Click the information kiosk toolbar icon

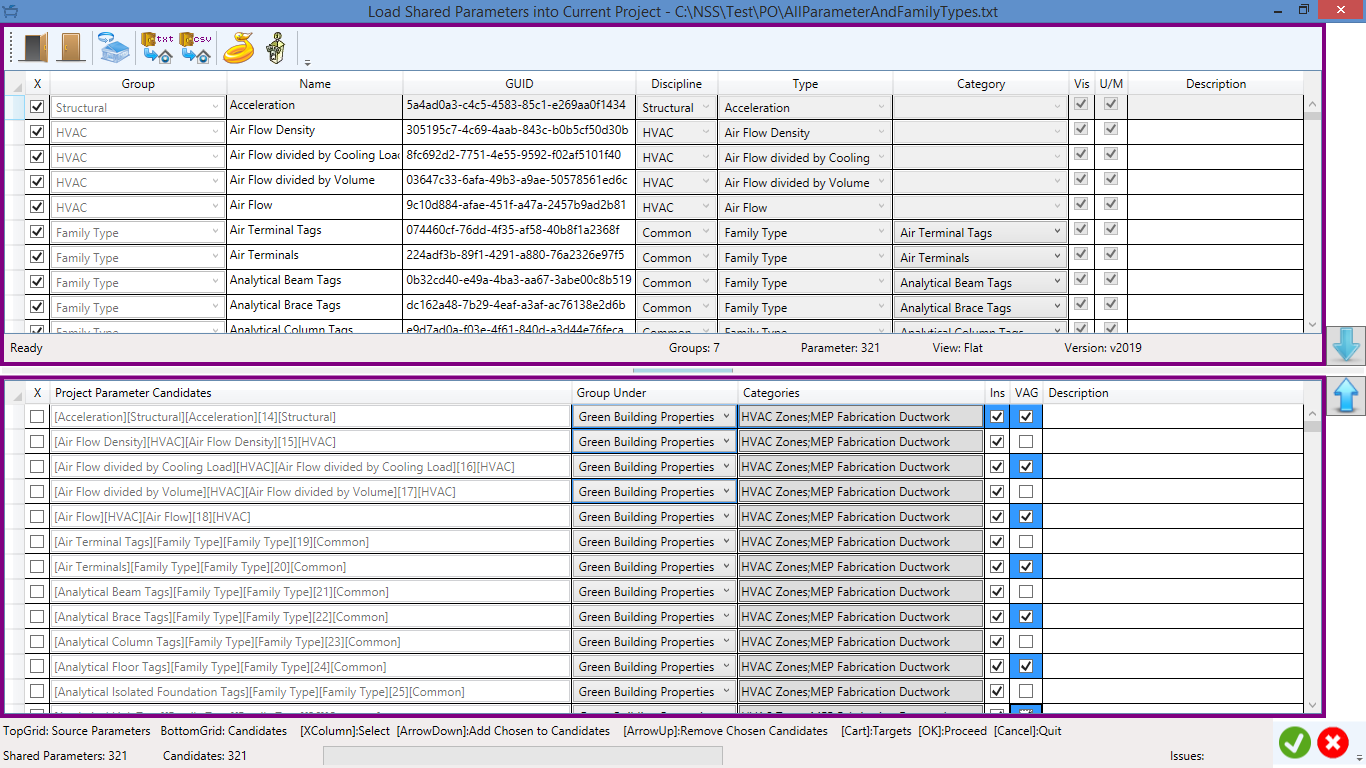click(x=277, y=47)
